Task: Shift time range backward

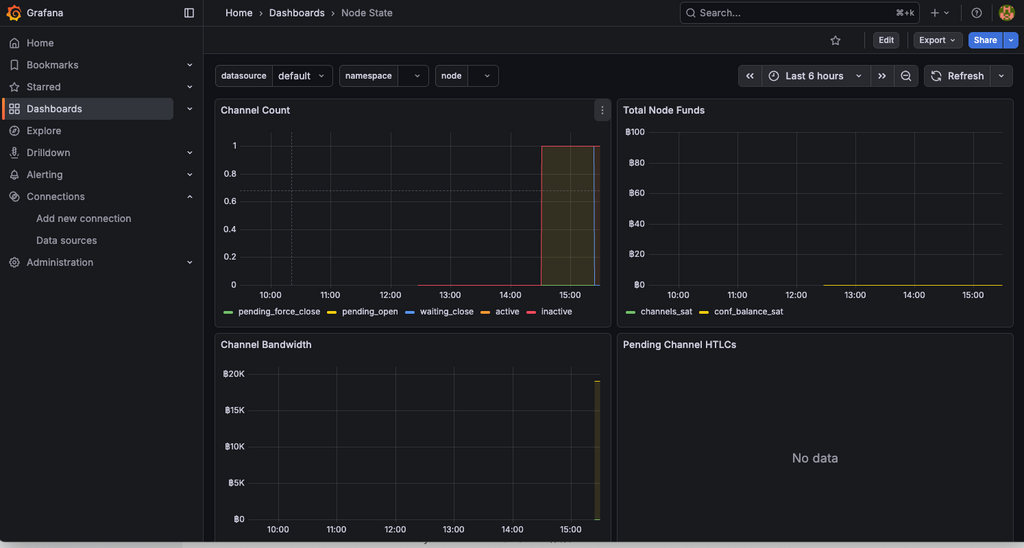Action: [x=750, y=76]
